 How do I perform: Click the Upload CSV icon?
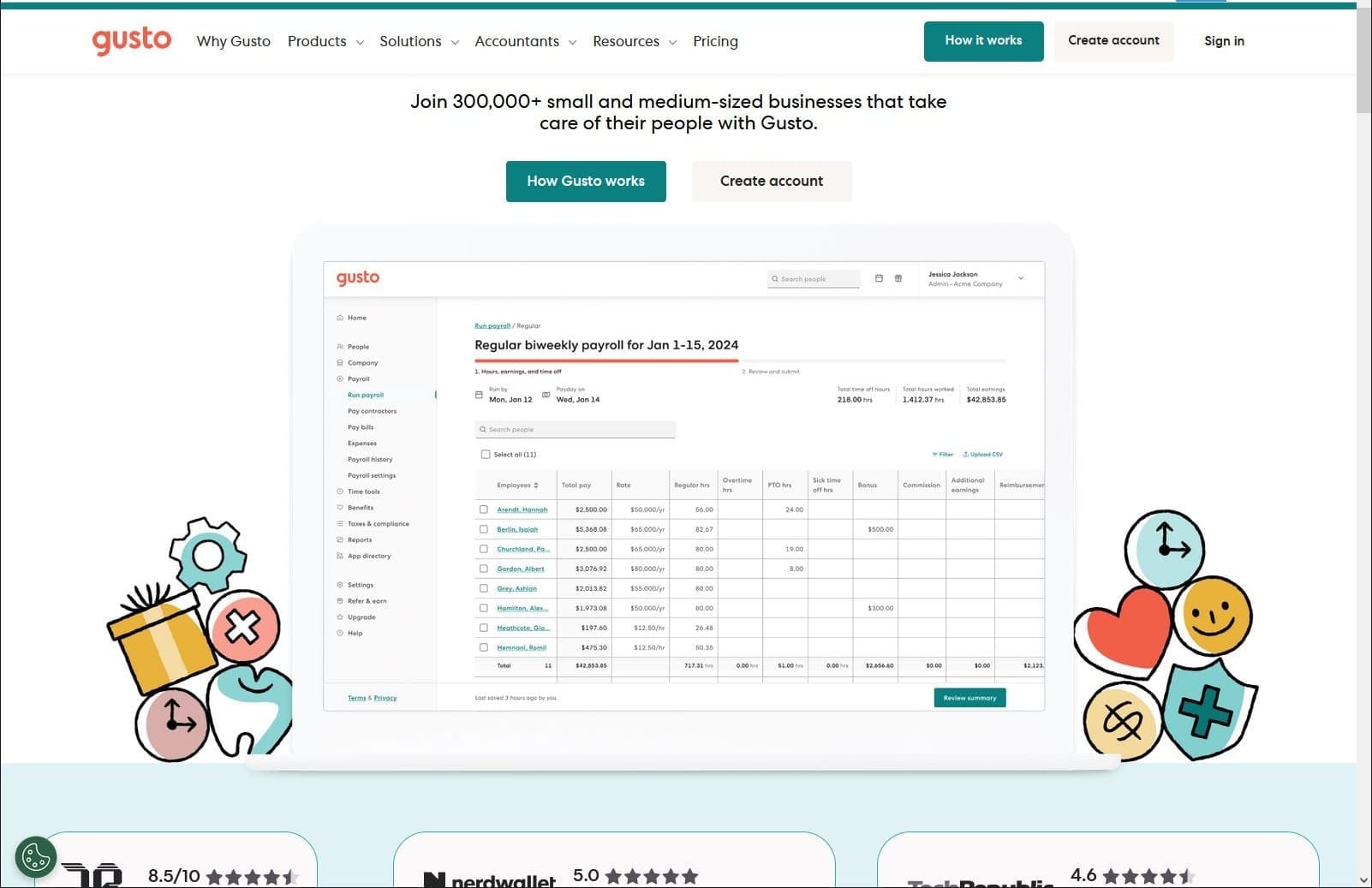(x=966, y=455)
